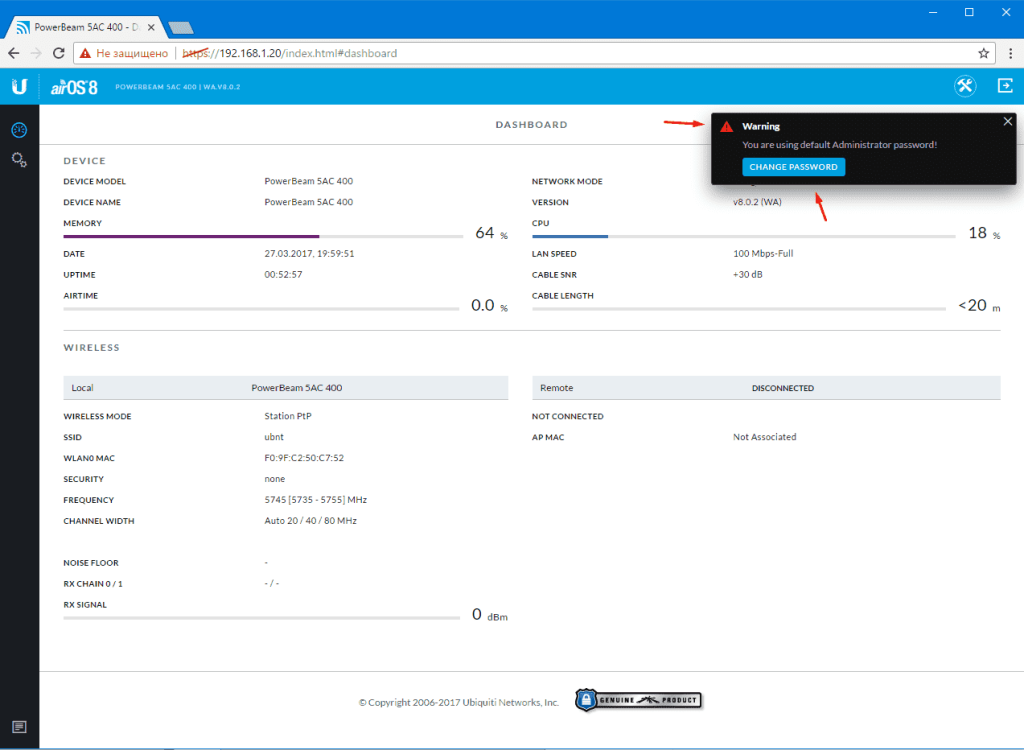Click the Local PowerBeam 5AC 400 header row
This screenshot has height=750, width=1024.
point(285,387)
